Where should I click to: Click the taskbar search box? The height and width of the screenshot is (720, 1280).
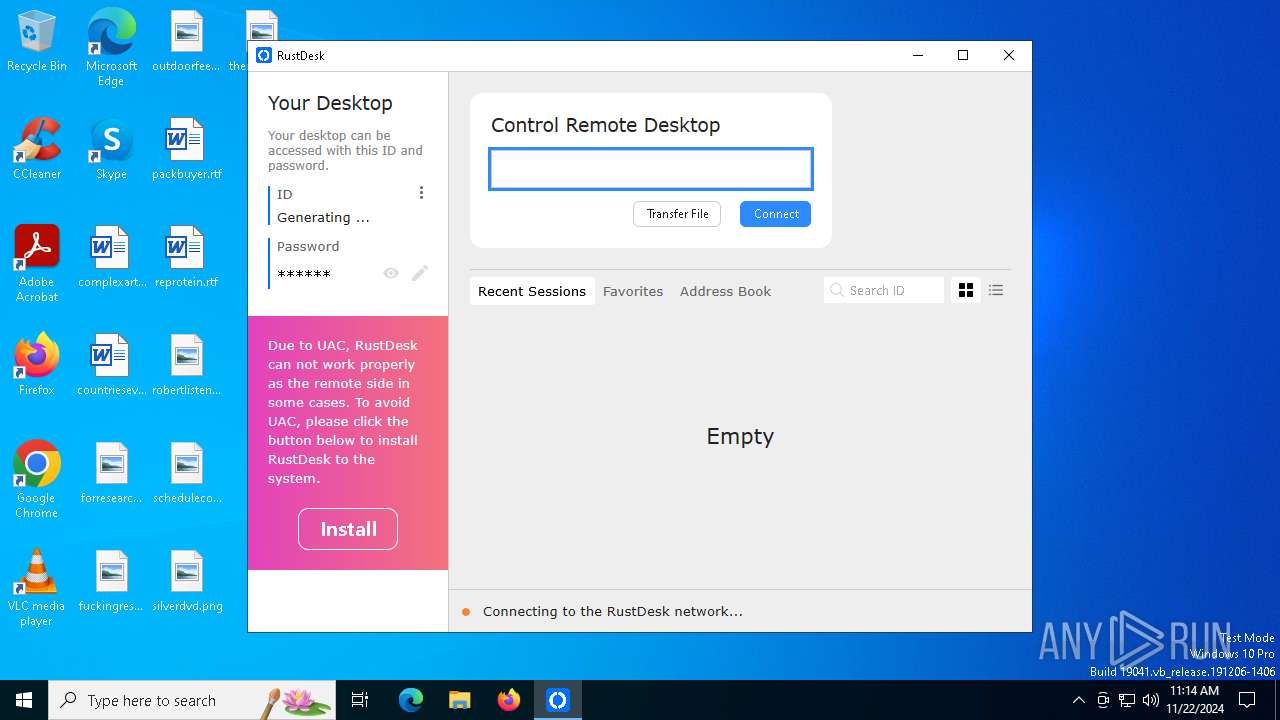coord(192,700)
